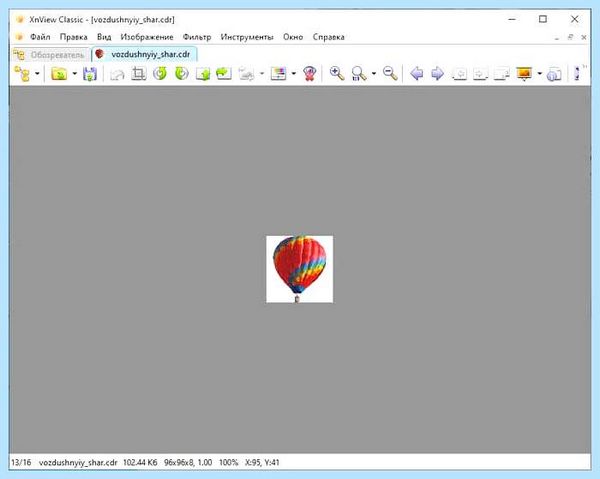This screenshot has width=600, height=479.
Task: Click the XnView icon left of the Файл menu
Action: point(19,37)
